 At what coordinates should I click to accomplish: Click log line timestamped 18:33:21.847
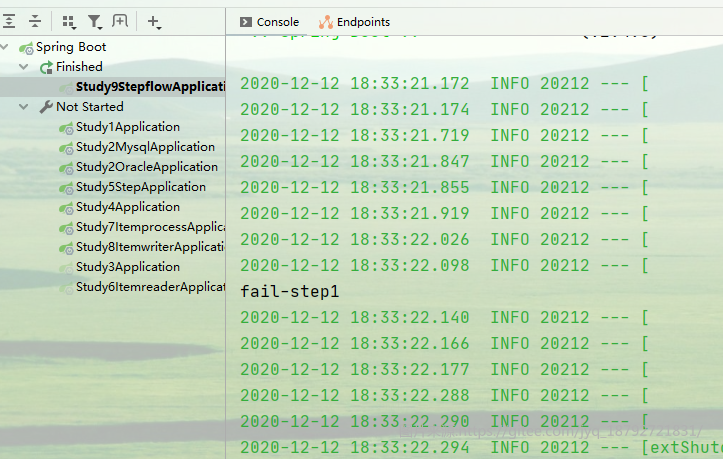coord(444,161)
